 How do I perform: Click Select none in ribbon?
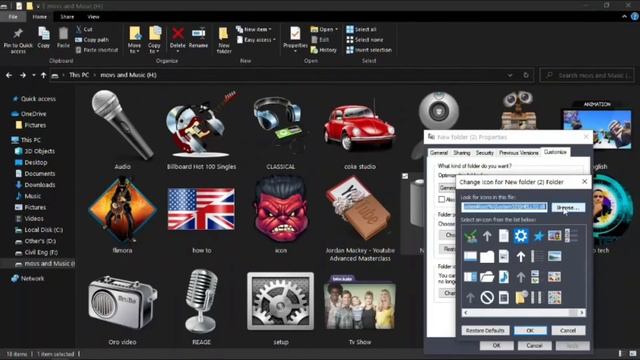coord(364,40)
